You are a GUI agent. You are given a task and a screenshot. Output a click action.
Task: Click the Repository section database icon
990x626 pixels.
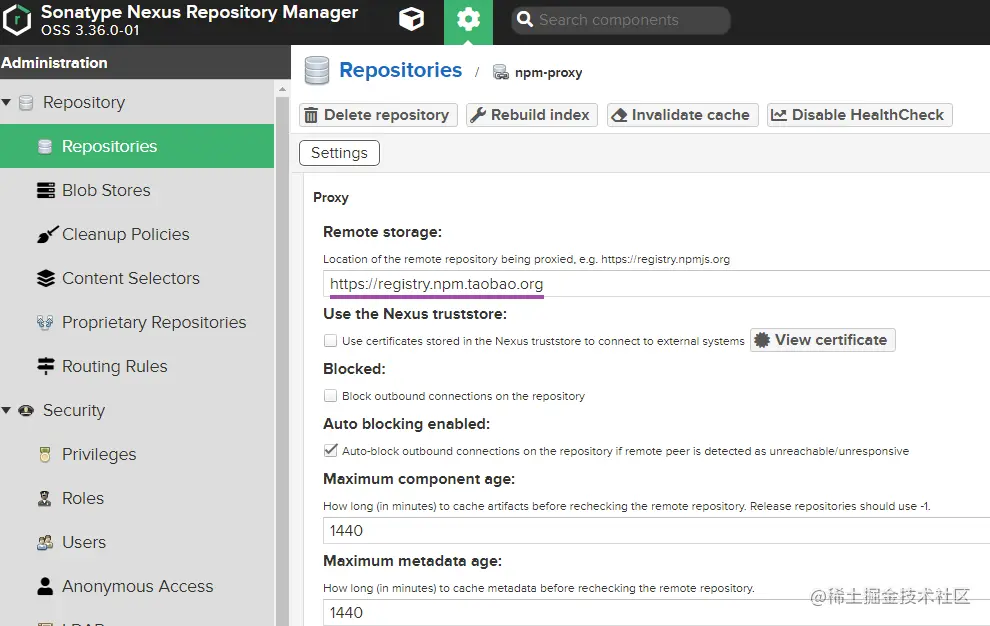[26, 102]
